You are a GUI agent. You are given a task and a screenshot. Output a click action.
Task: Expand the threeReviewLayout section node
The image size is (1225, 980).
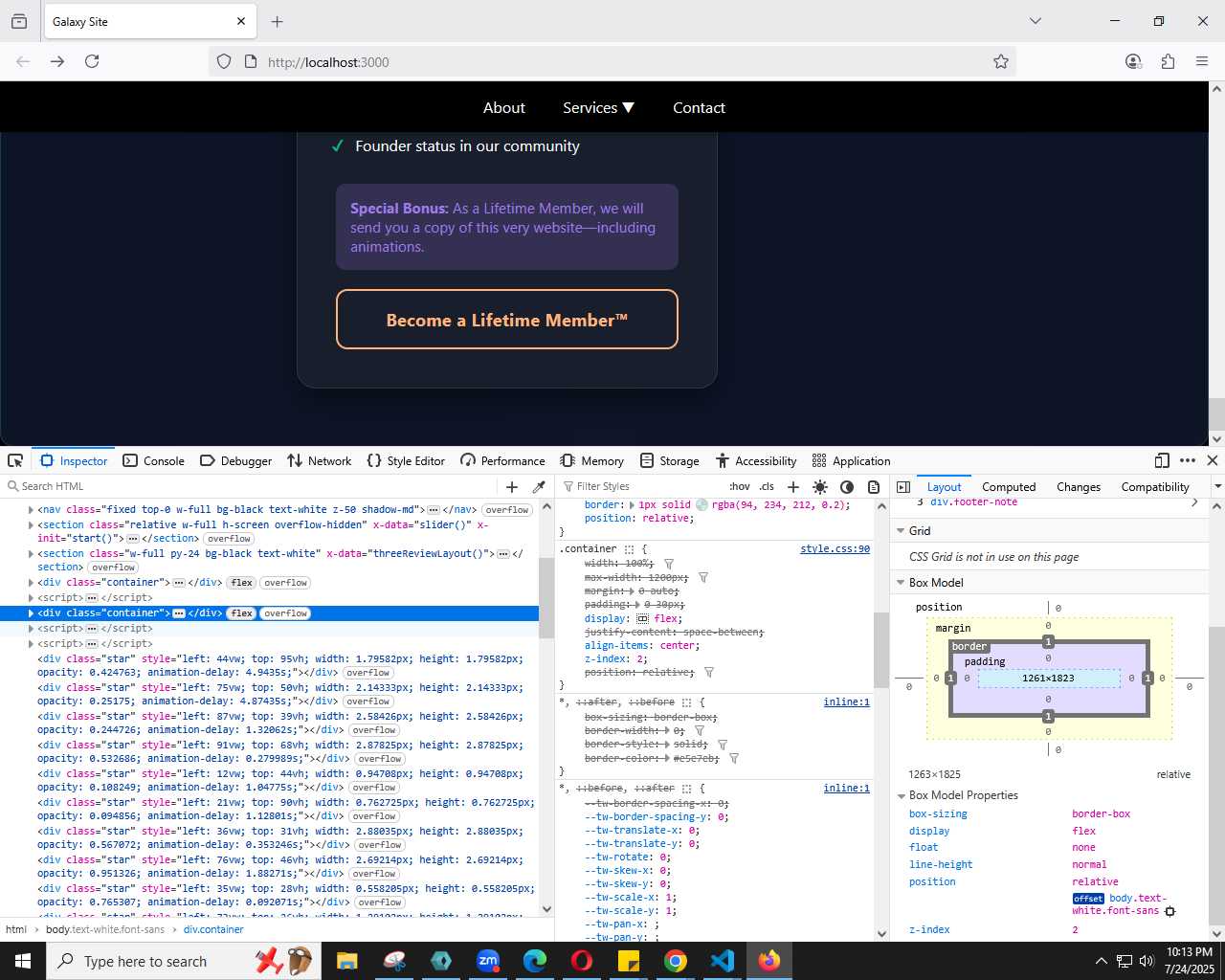click(x=31, y=553)
